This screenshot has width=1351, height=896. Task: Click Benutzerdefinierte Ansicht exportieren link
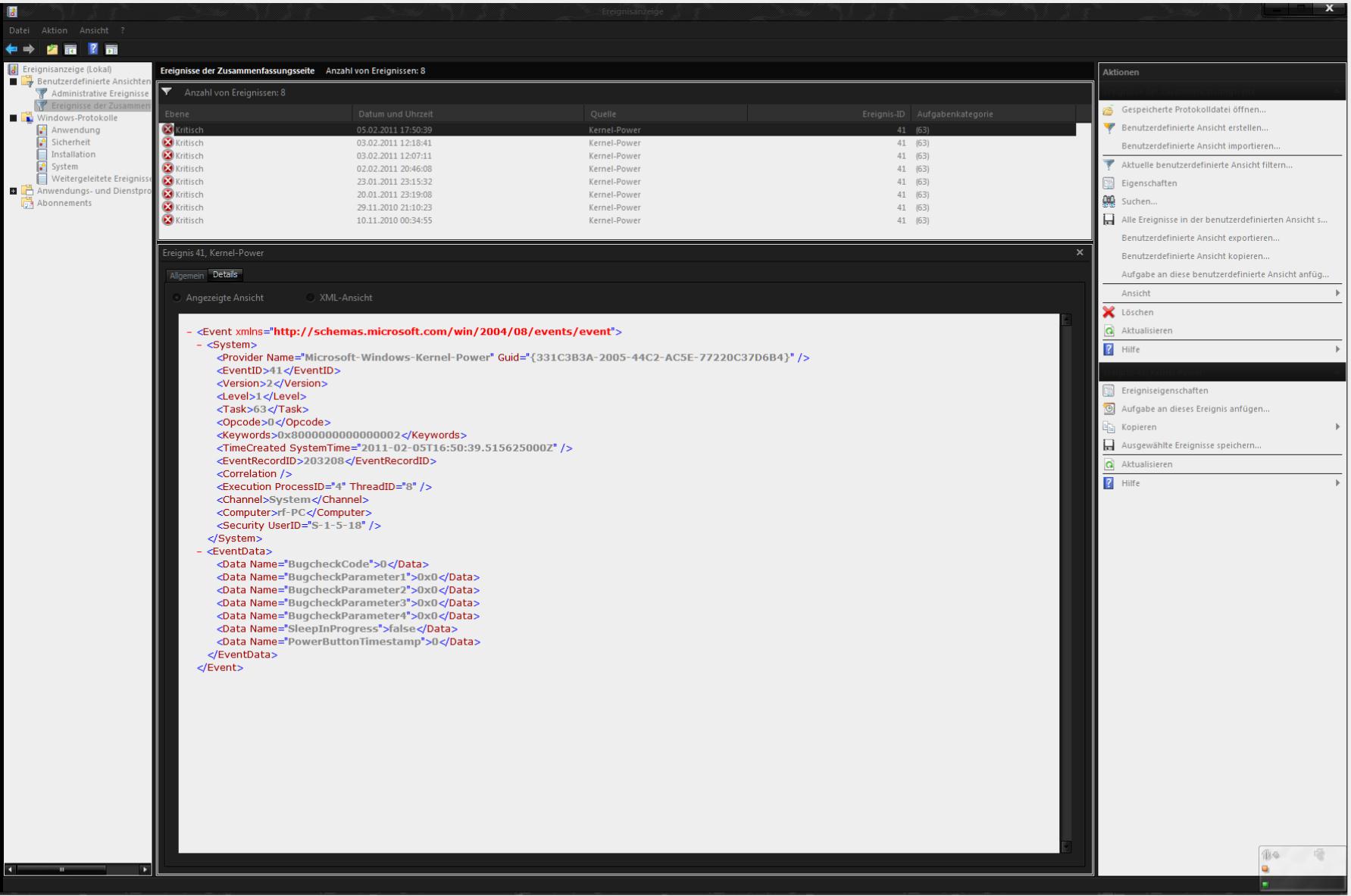1199,238
